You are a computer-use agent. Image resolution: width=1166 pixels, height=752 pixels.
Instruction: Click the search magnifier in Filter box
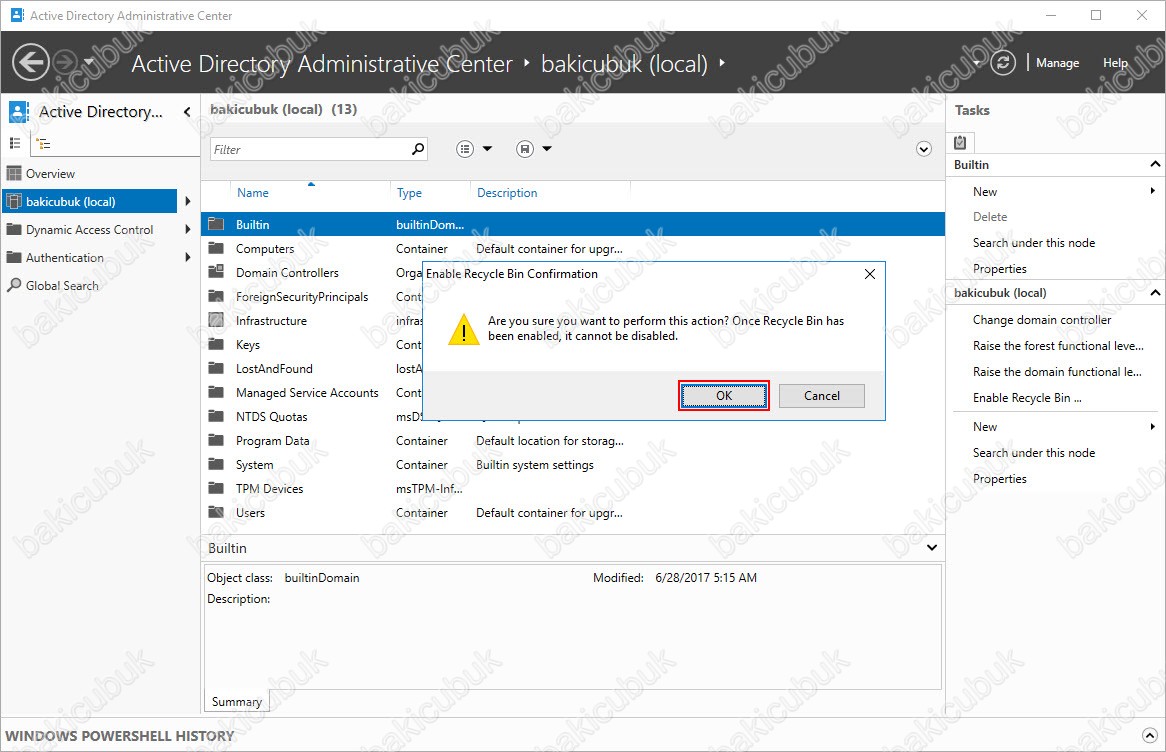click(418, 149)
